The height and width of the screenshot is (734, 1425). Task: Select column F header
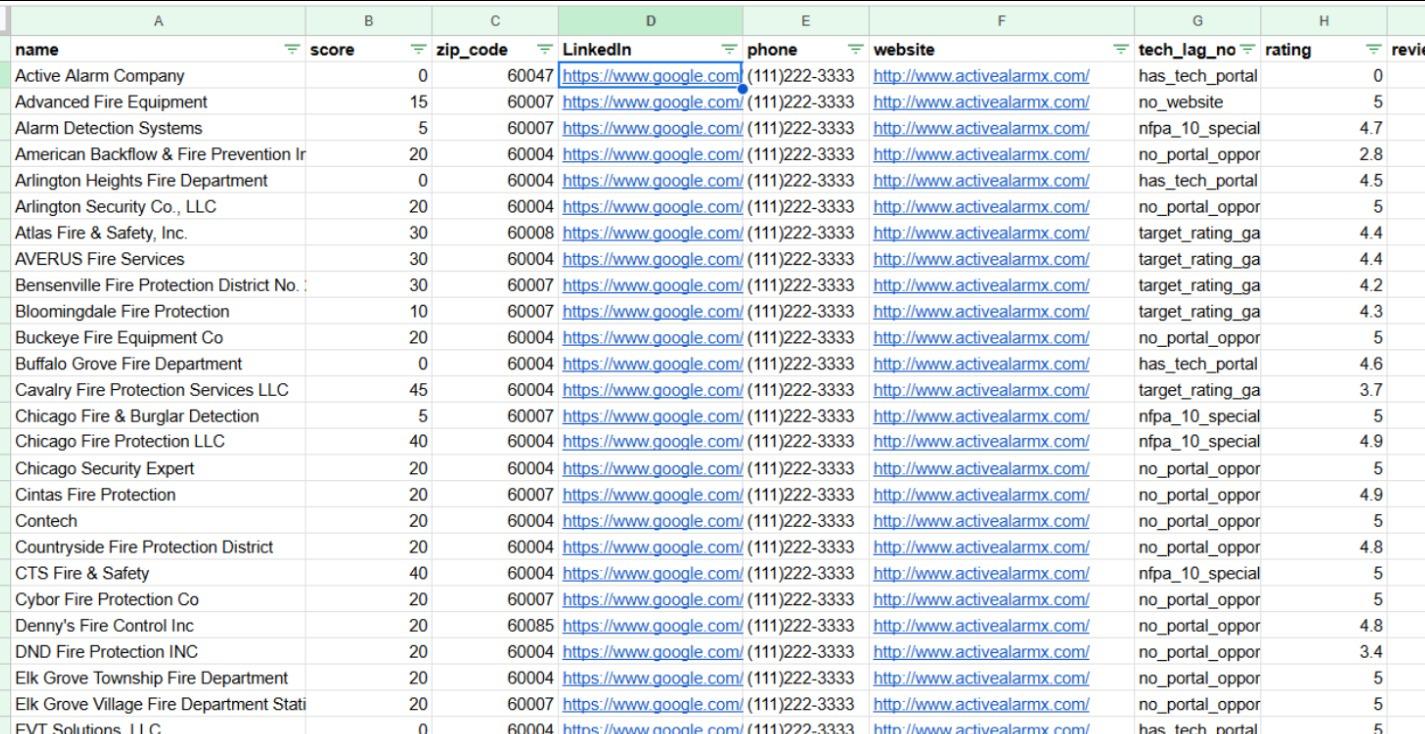click(x=1001, y=20)
